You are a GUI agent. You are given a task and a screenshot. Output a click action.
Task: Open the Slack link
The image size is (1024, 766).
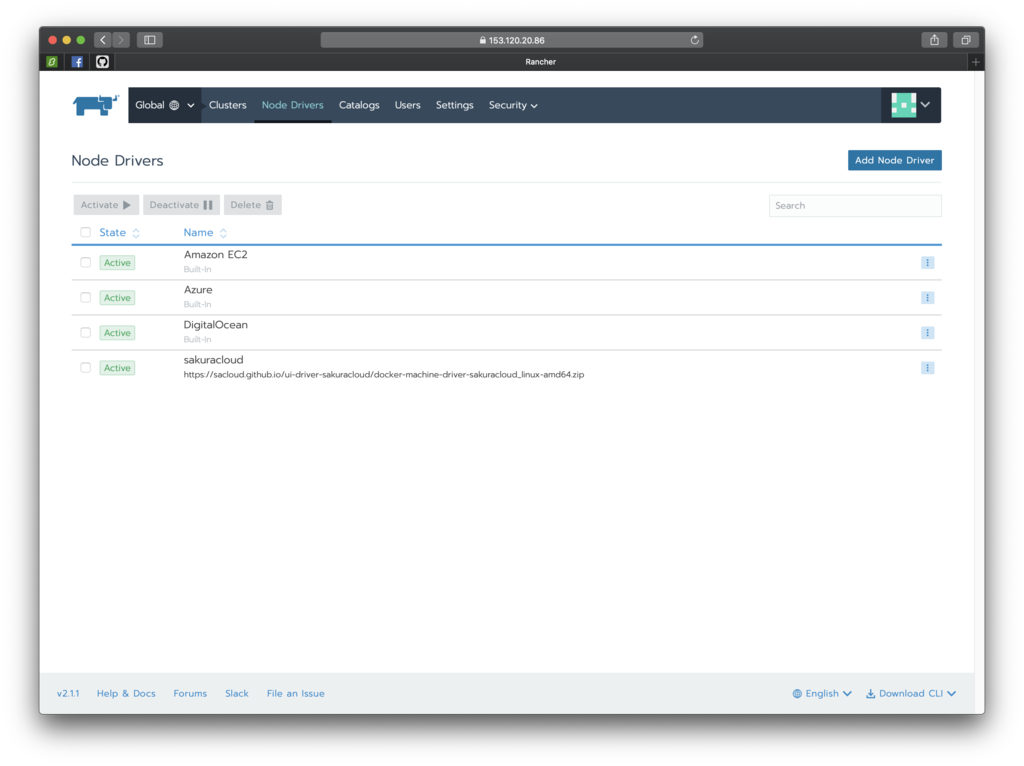coord(237,694)
